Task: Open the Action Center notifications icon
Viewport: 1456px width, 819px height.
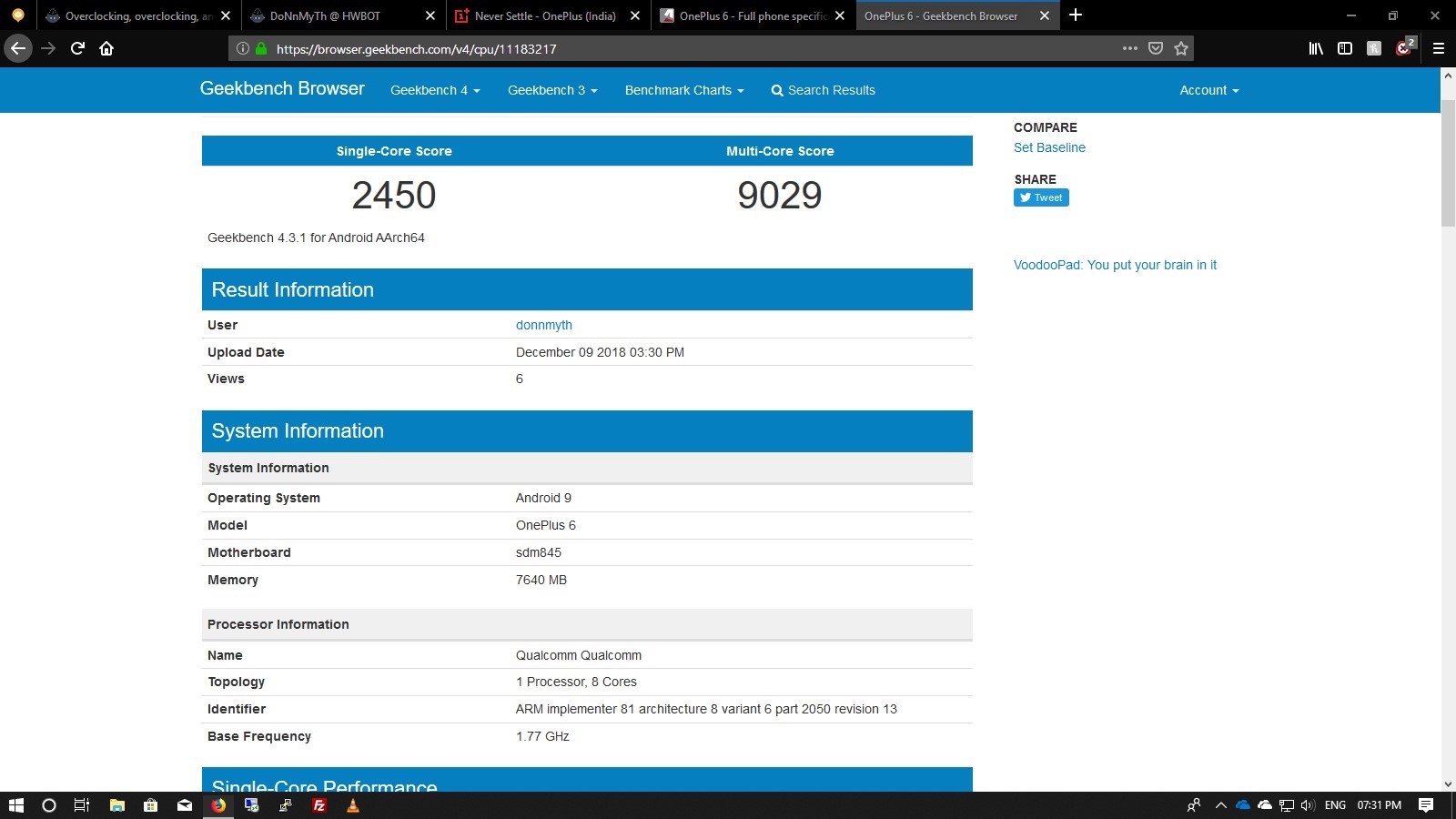Action: 1426,805
